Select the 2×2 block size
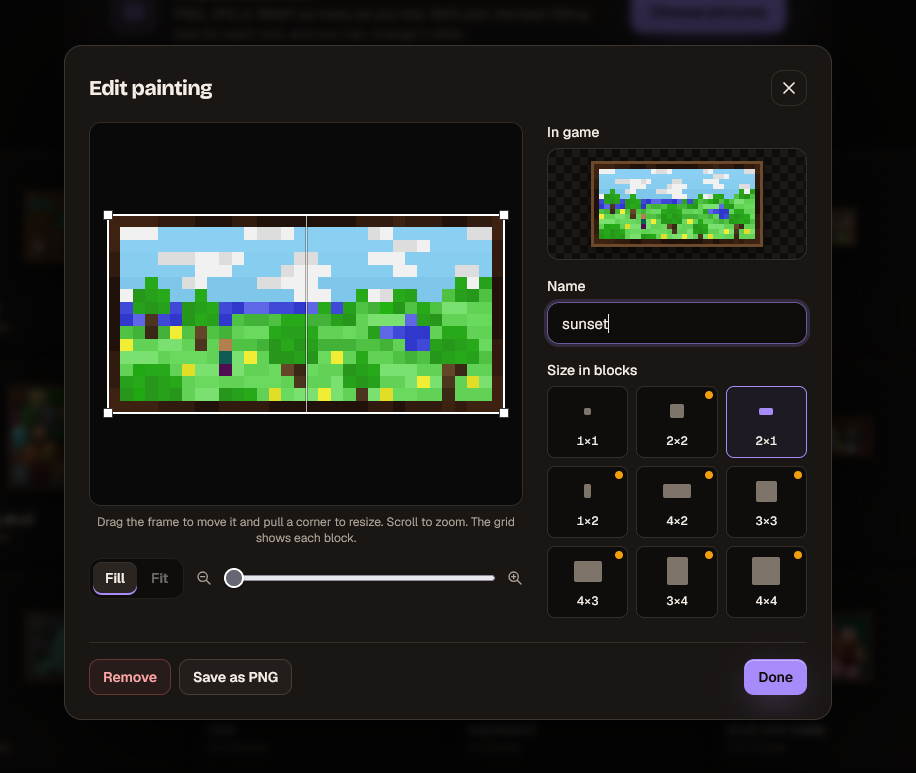The height and width of the screenshot is (773, 916). (676, 422)
